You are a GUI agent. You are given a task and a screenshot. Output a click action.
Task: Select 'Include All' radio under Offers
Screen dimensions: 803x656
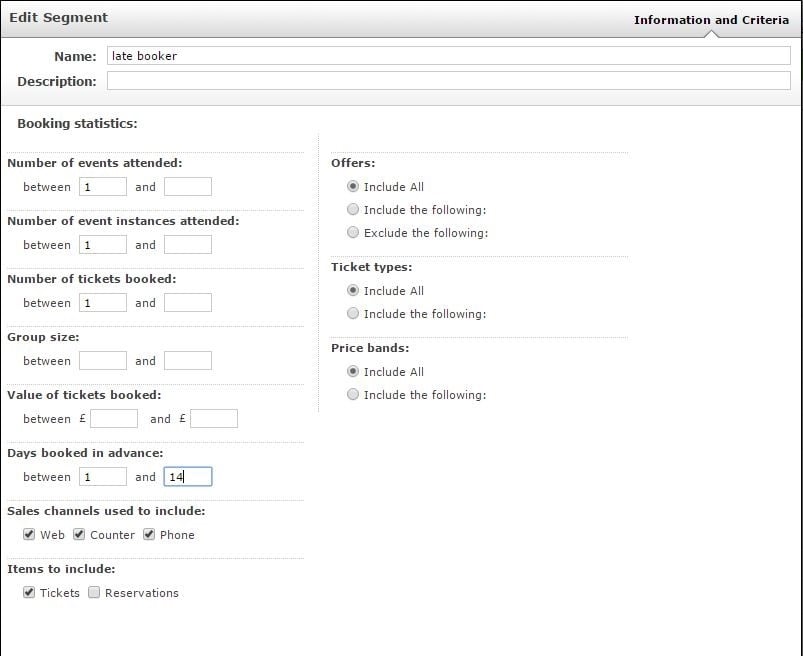coord(353,186)
